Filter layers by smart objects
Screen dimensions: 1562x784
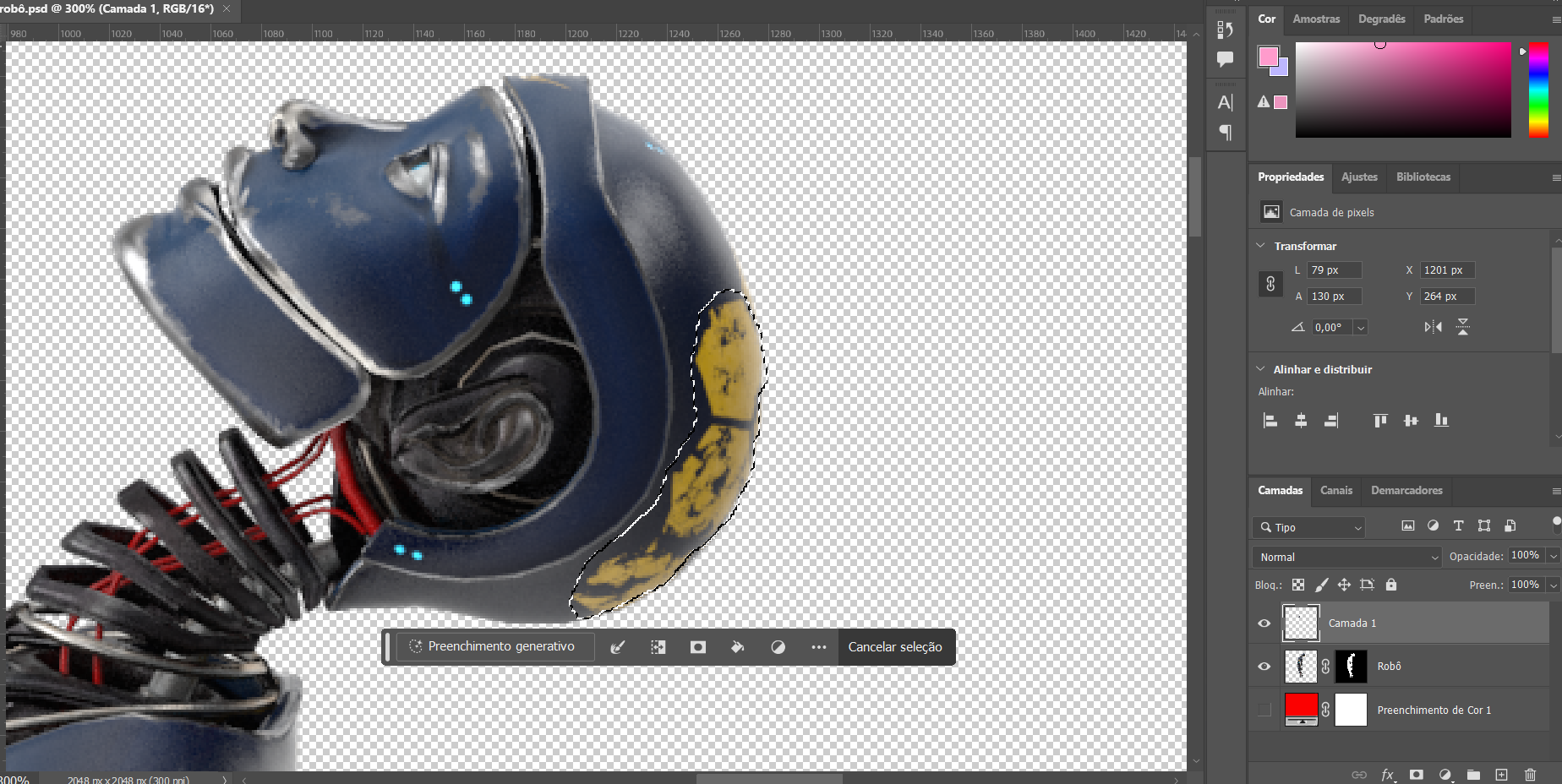coord(1510,525)
